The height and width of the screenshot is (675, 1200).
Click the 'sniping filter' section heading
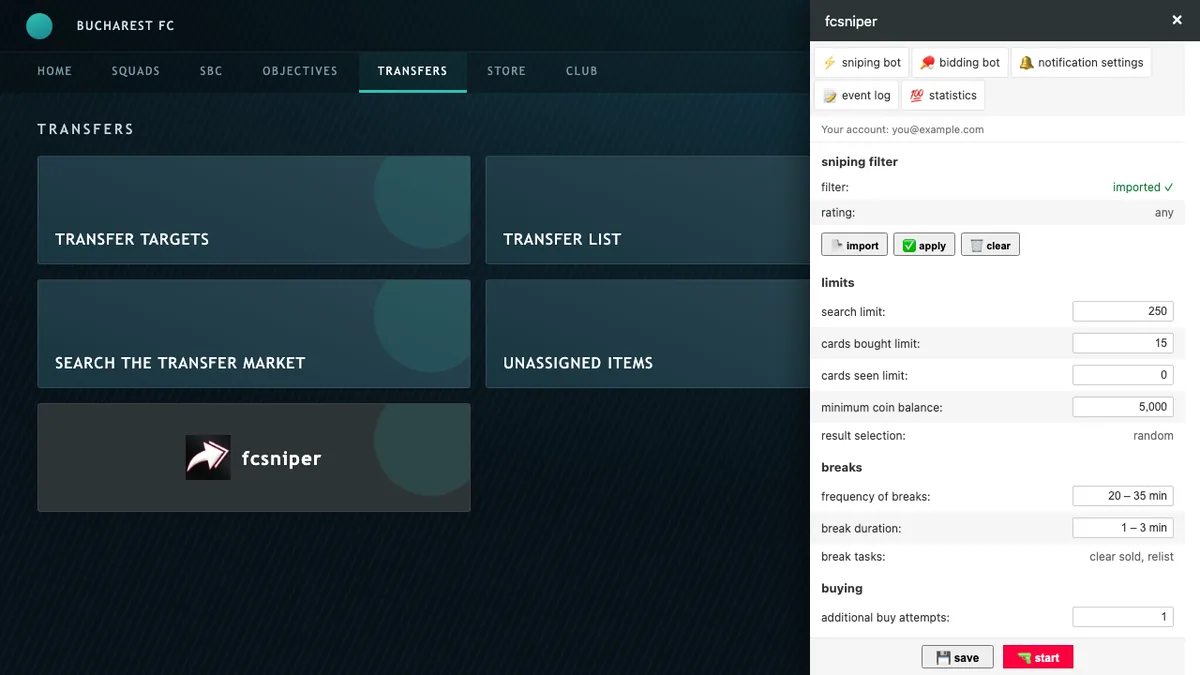pyautogui.click(x=859, y=162)
